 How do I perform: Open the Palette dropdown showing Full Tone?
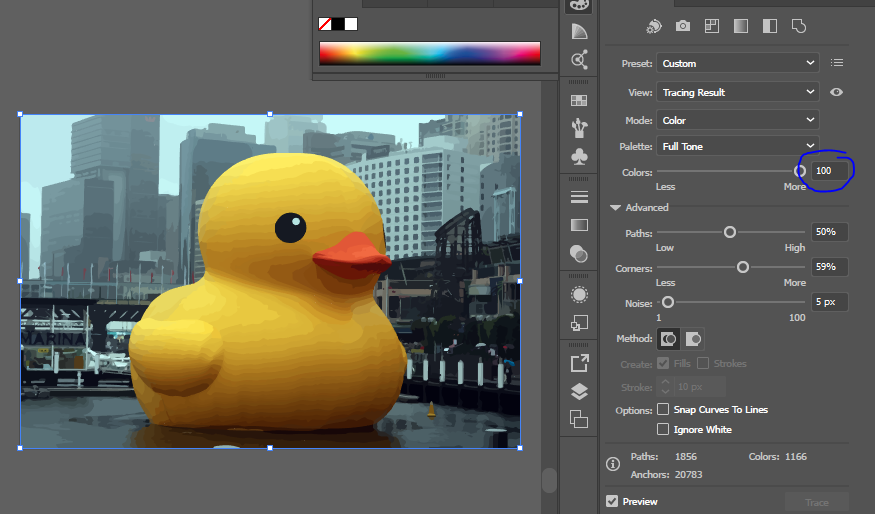click(x=738, y=146)
